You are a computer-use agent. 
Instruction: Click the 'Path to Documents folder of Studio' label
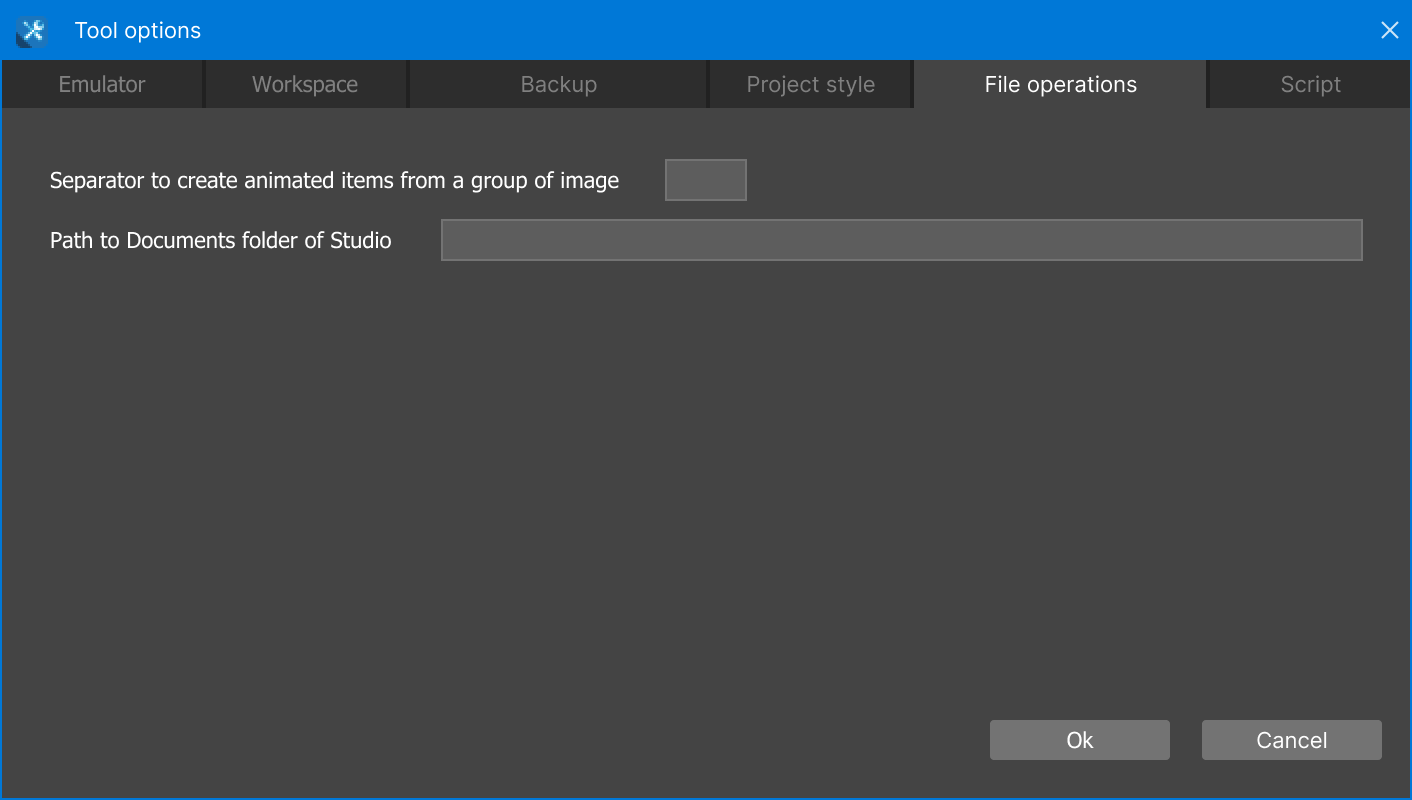point(220,241)
